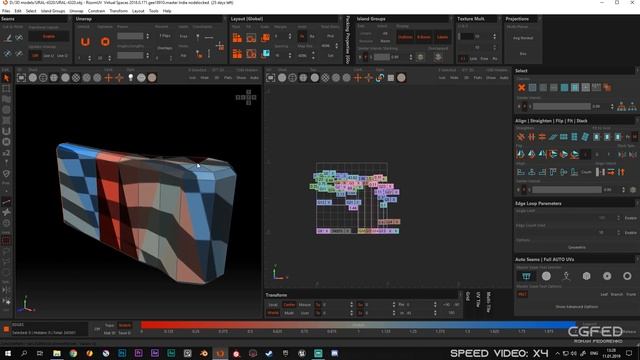
Task: Click the cyan square icon in Layout panel
Action: (266, 53)
